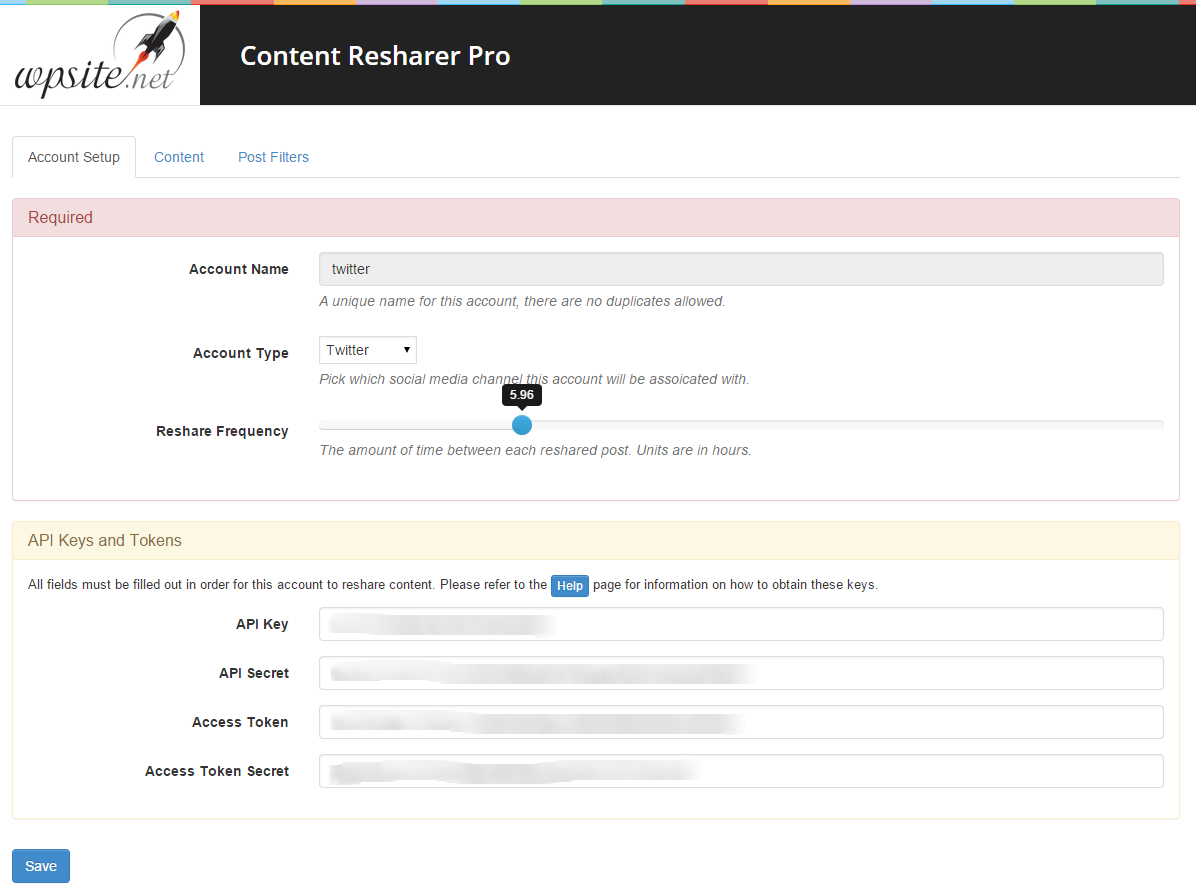The image size is (1196, 890).
Task: Click the 5.96 slider value tooltip
Action: pos(522,395)
